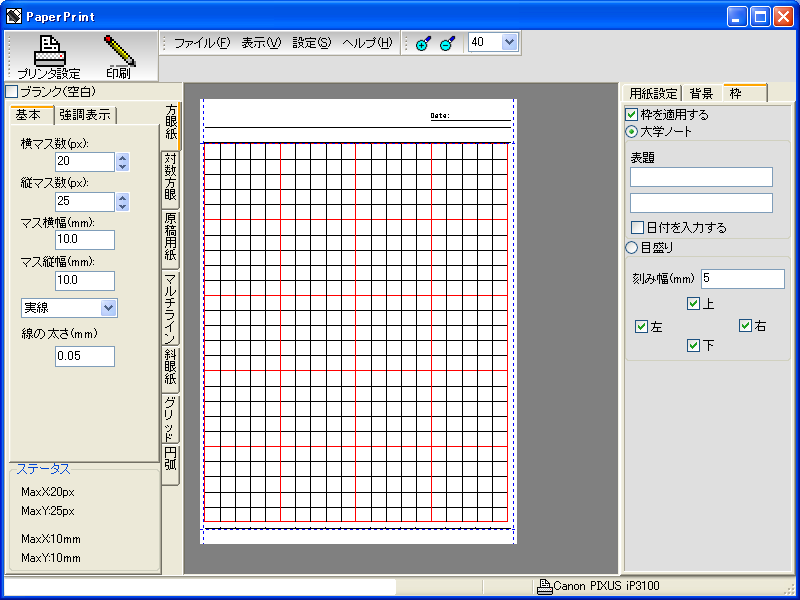
Task: Click the Canon PIXUS printer status icon
Action: tap(545, 586)
